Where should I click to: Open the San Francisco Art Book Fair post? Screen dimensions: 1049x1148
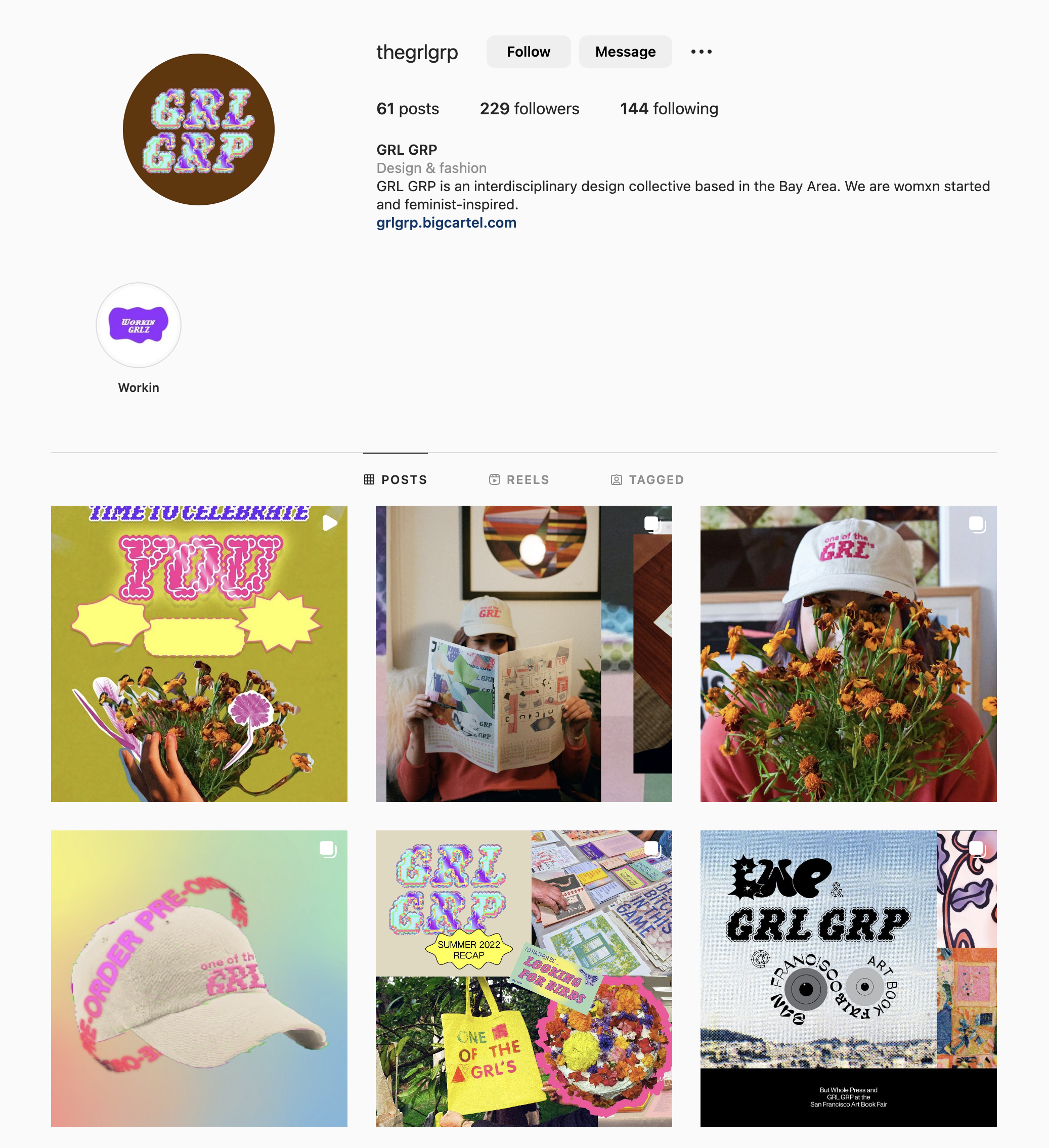849,978
